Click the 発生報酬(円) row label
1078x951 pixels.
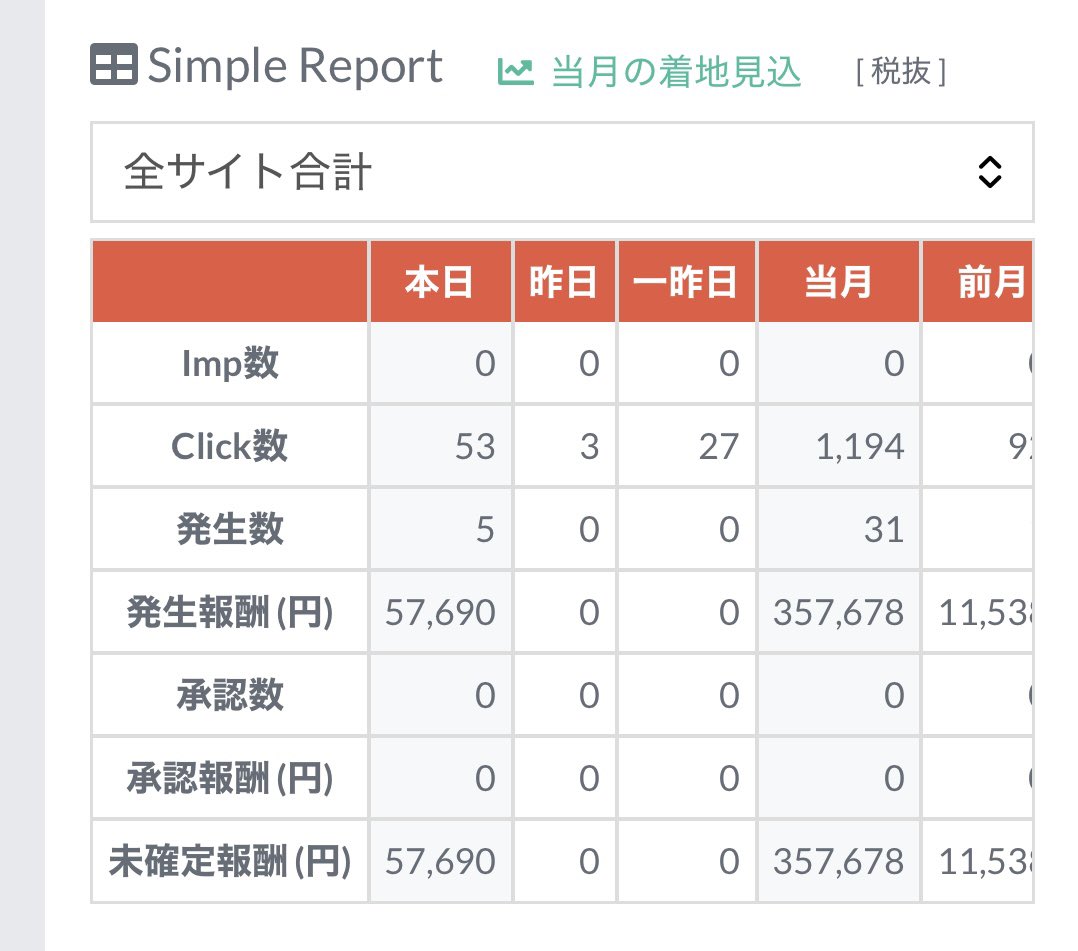tap(230, 613)
